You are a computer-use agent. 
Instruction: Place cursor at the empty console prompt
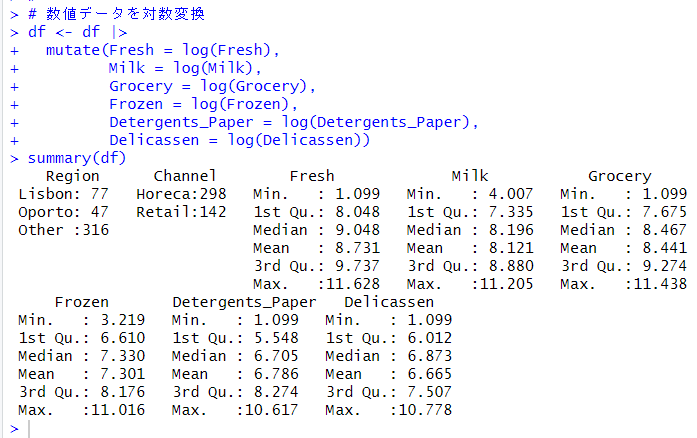click(x=29, y=429)
